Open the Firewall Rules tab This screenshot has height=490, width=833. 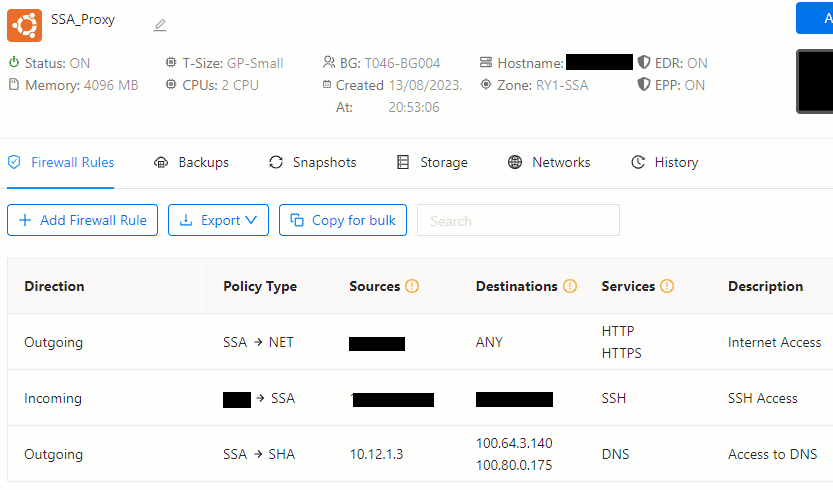coord(61,162)
